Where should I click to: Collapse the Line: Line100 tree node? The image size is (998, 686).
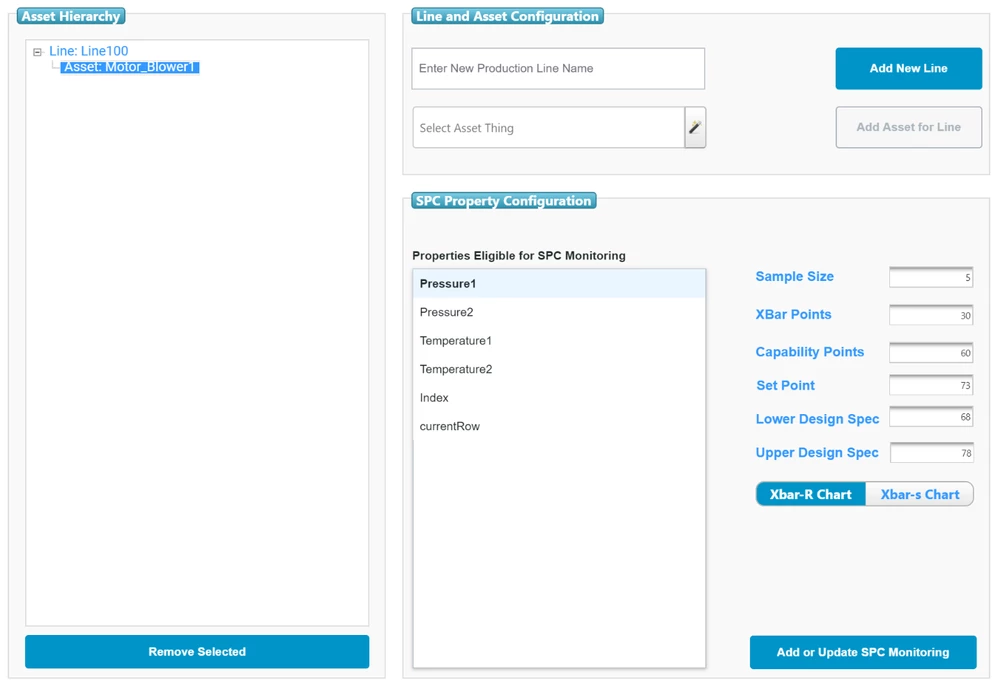coord(38,52)
